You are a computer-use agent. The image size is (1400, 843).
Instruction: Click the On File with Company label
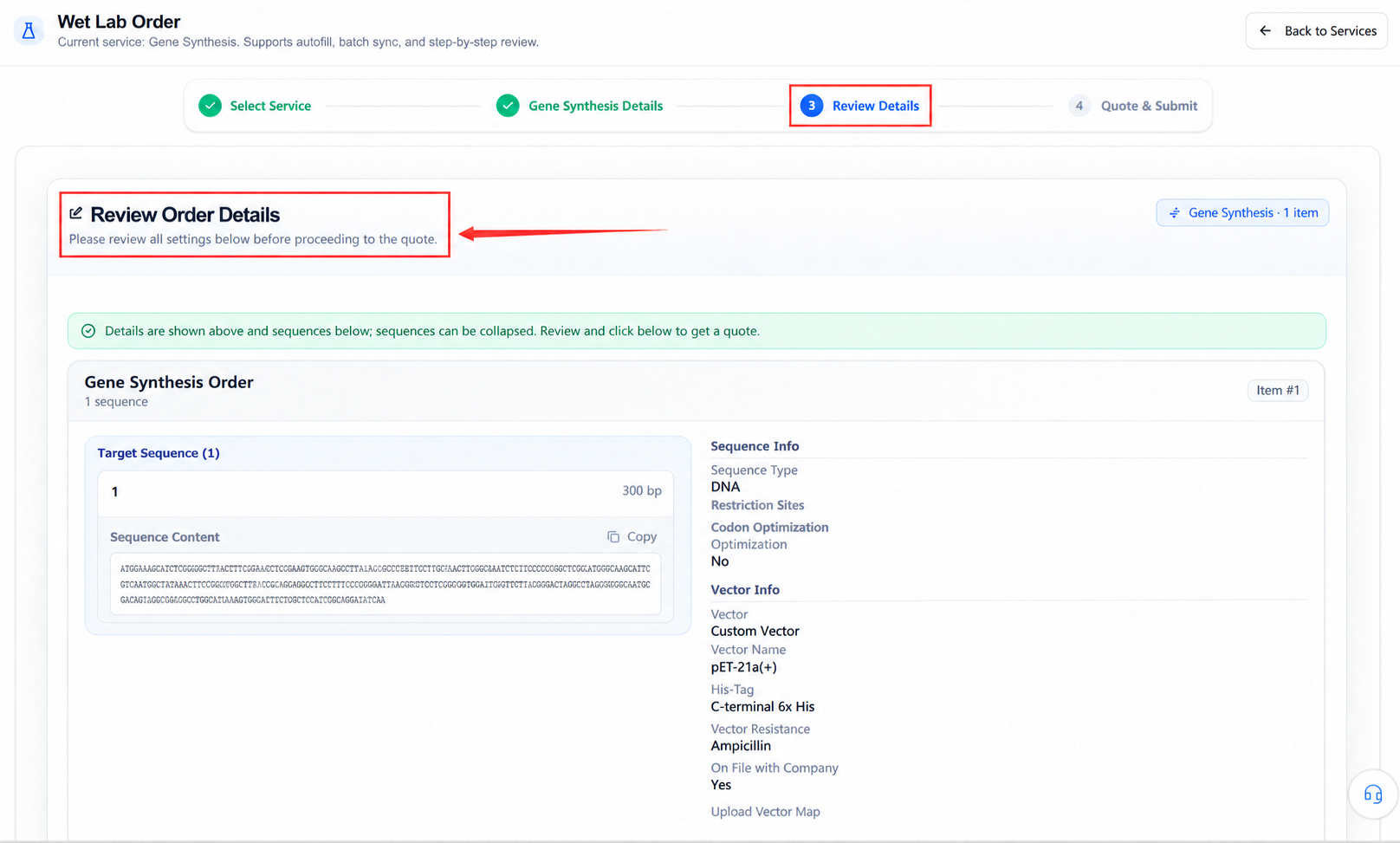tap(775, 768)
